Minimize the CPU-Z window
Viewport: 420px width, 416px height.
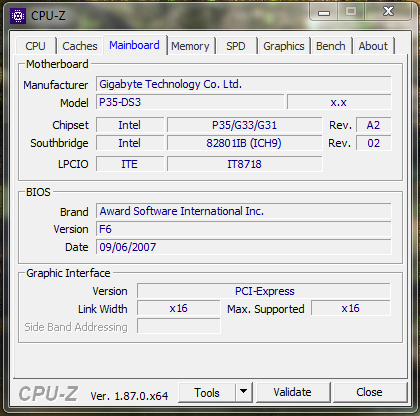(324, 13)
